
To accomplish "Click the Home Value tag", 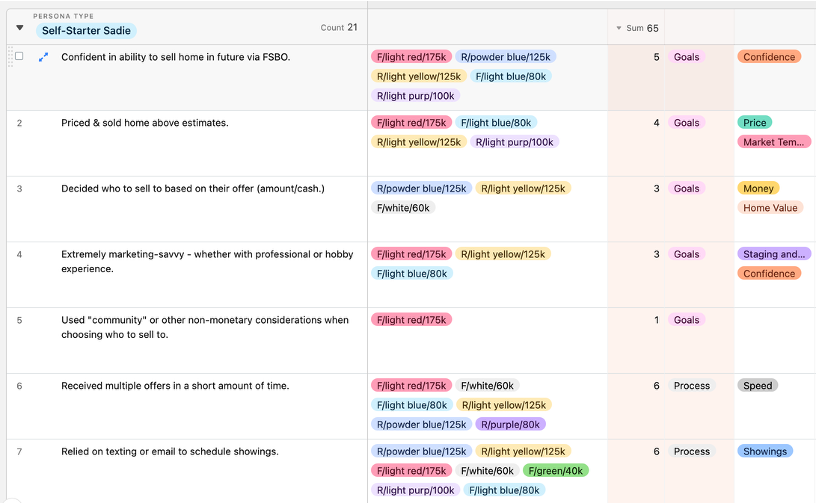I will 770,208.
